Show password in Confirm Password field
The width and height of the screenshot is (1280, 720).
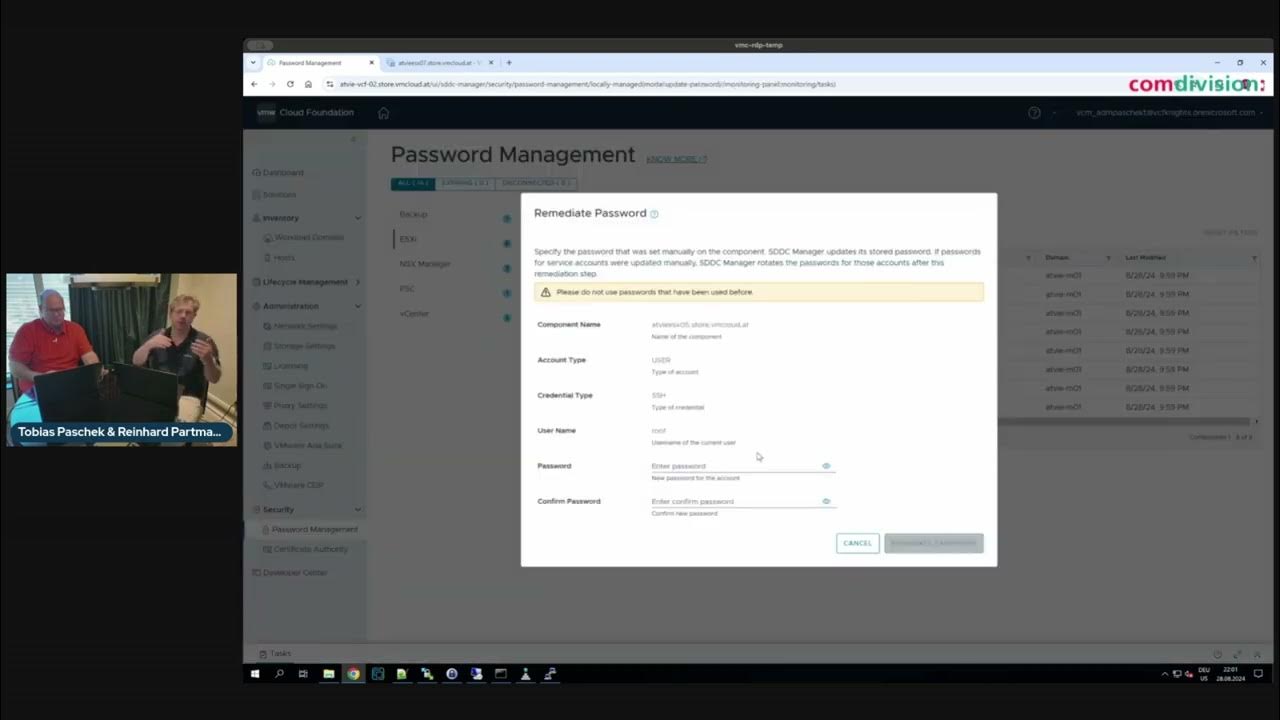(826, 501)
